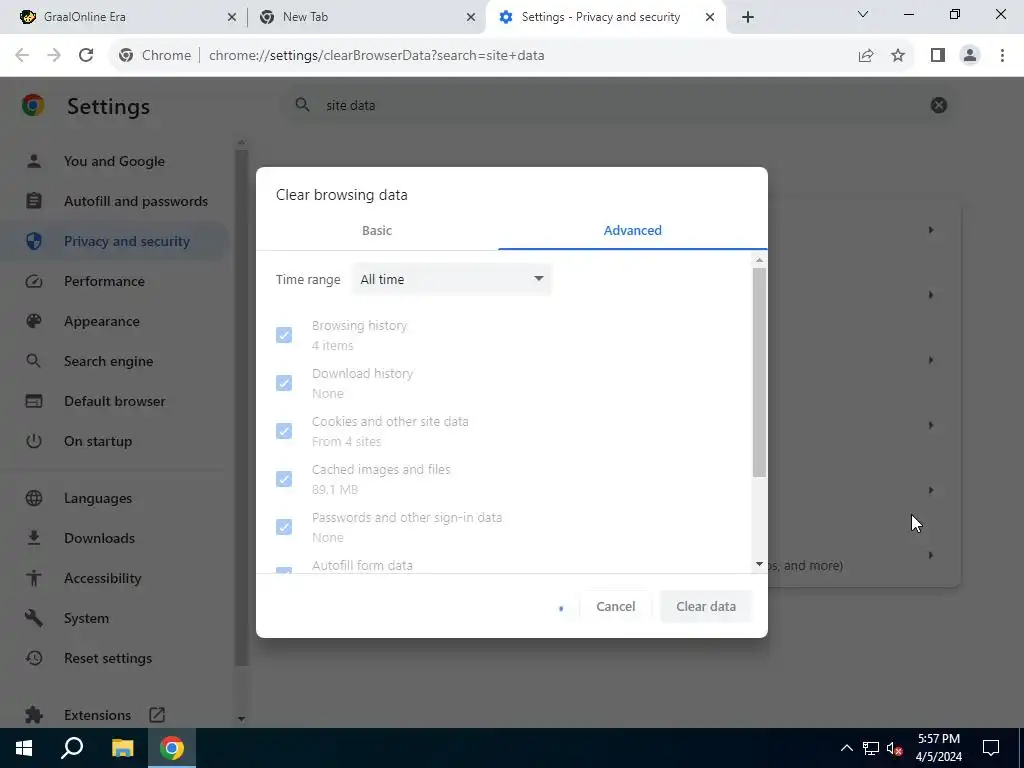
Task: Bookmark this tab with the star icon
Action: click(x=898, y=56)
